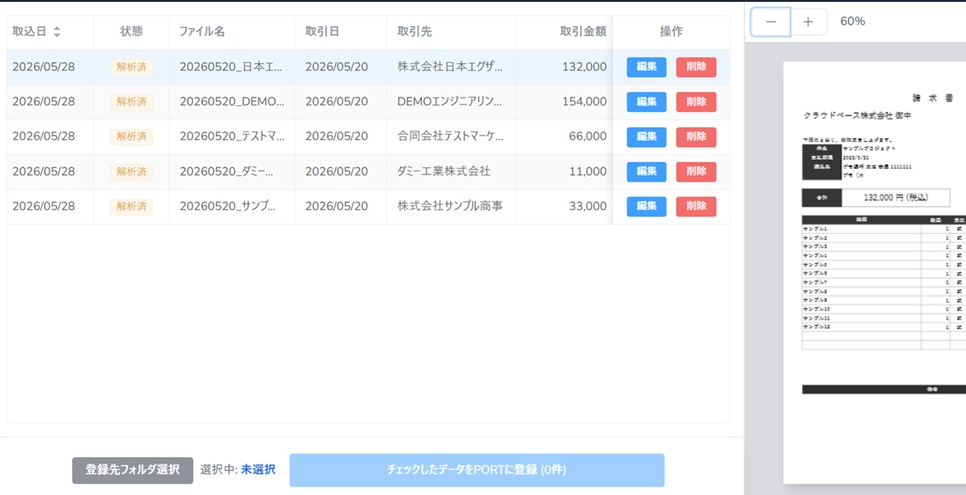Delete the 株式会社サンプル商事 row

point(696,207)
